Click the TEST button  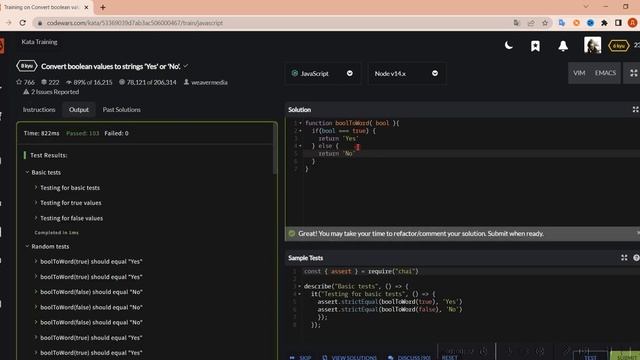(591, 356)
